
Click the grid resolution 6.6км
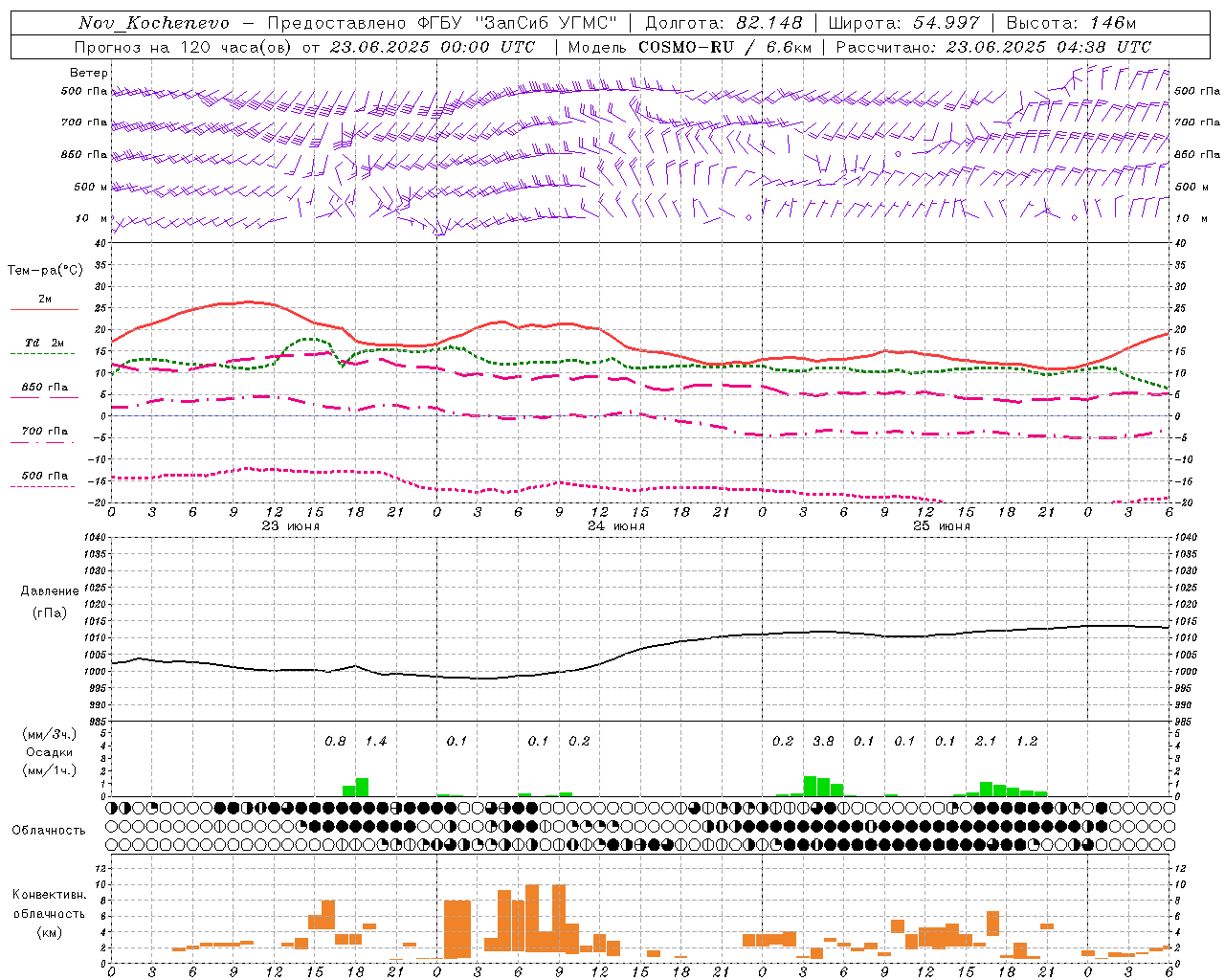click(x=789, y=47)
